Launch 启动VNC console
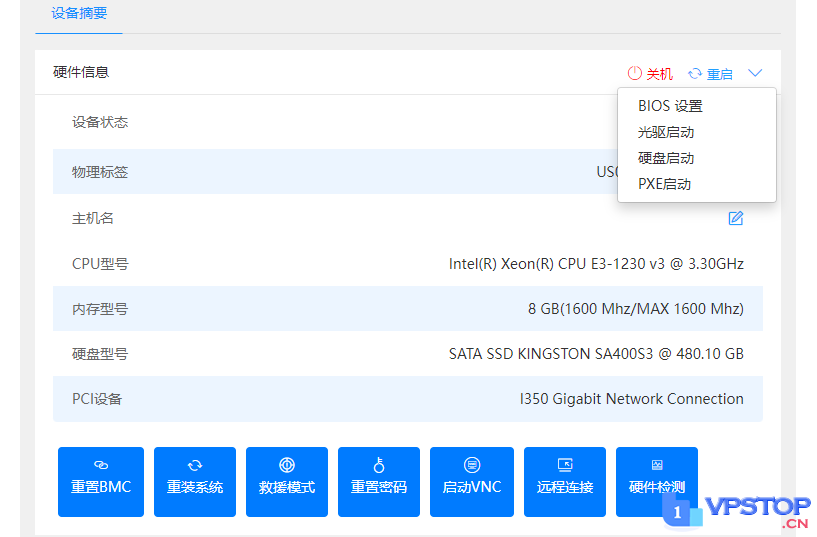The width and height of the screenshot is (817, 537). click(x=472, y=482)
